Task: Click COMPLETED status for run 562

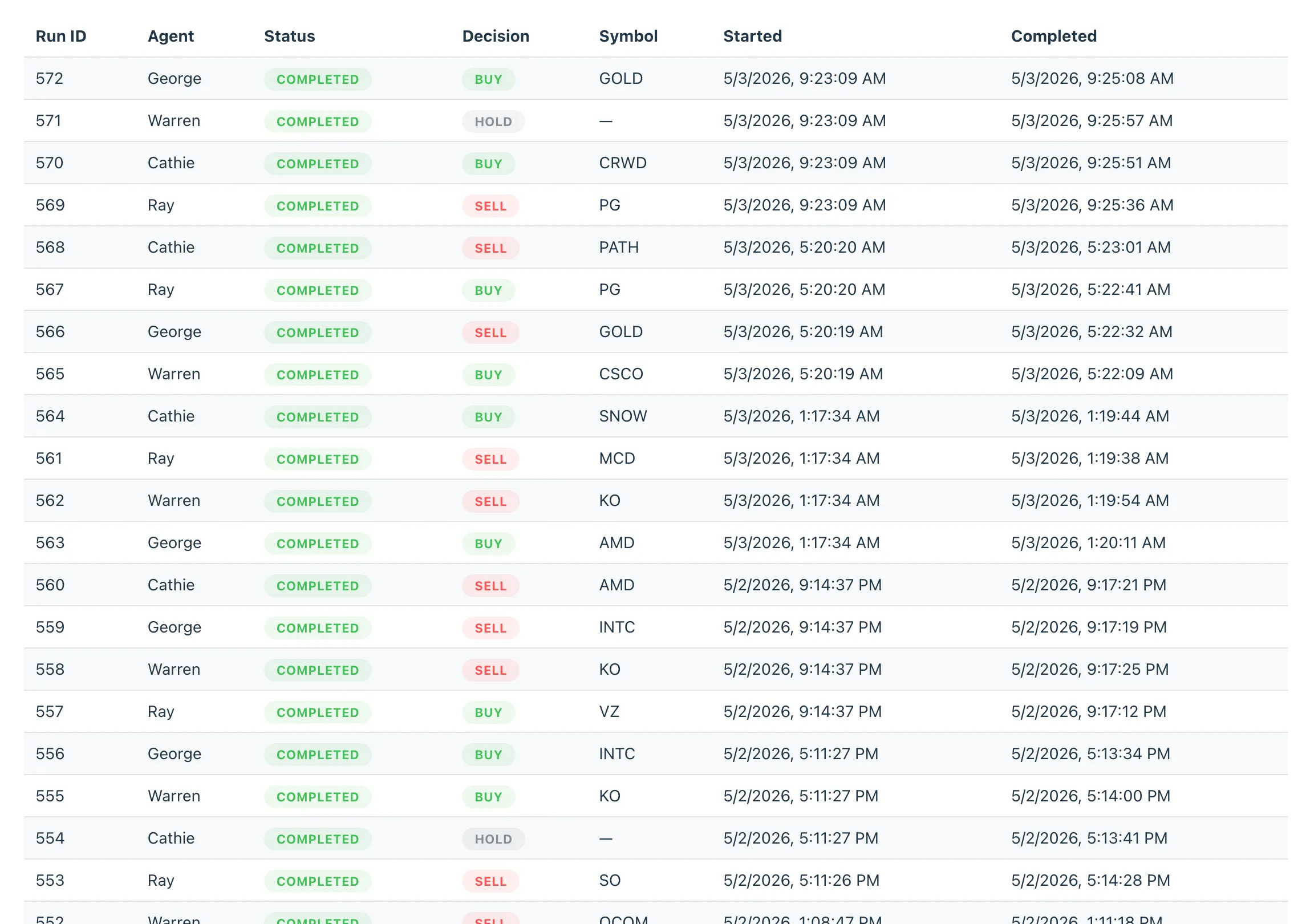Action: (x=318, y=501)
